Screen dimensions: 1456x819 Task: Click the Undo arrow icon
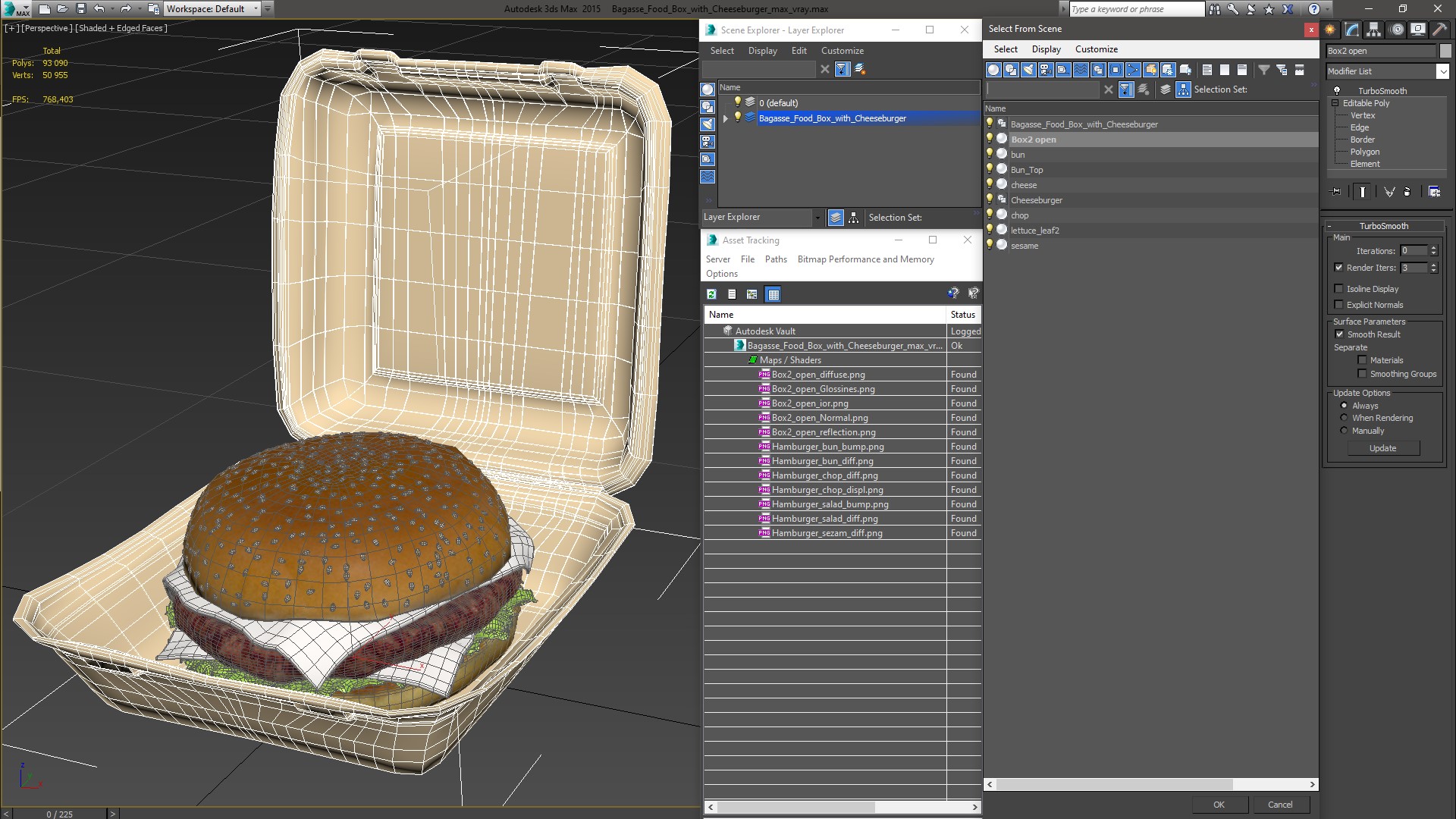(x=99, y=9)
